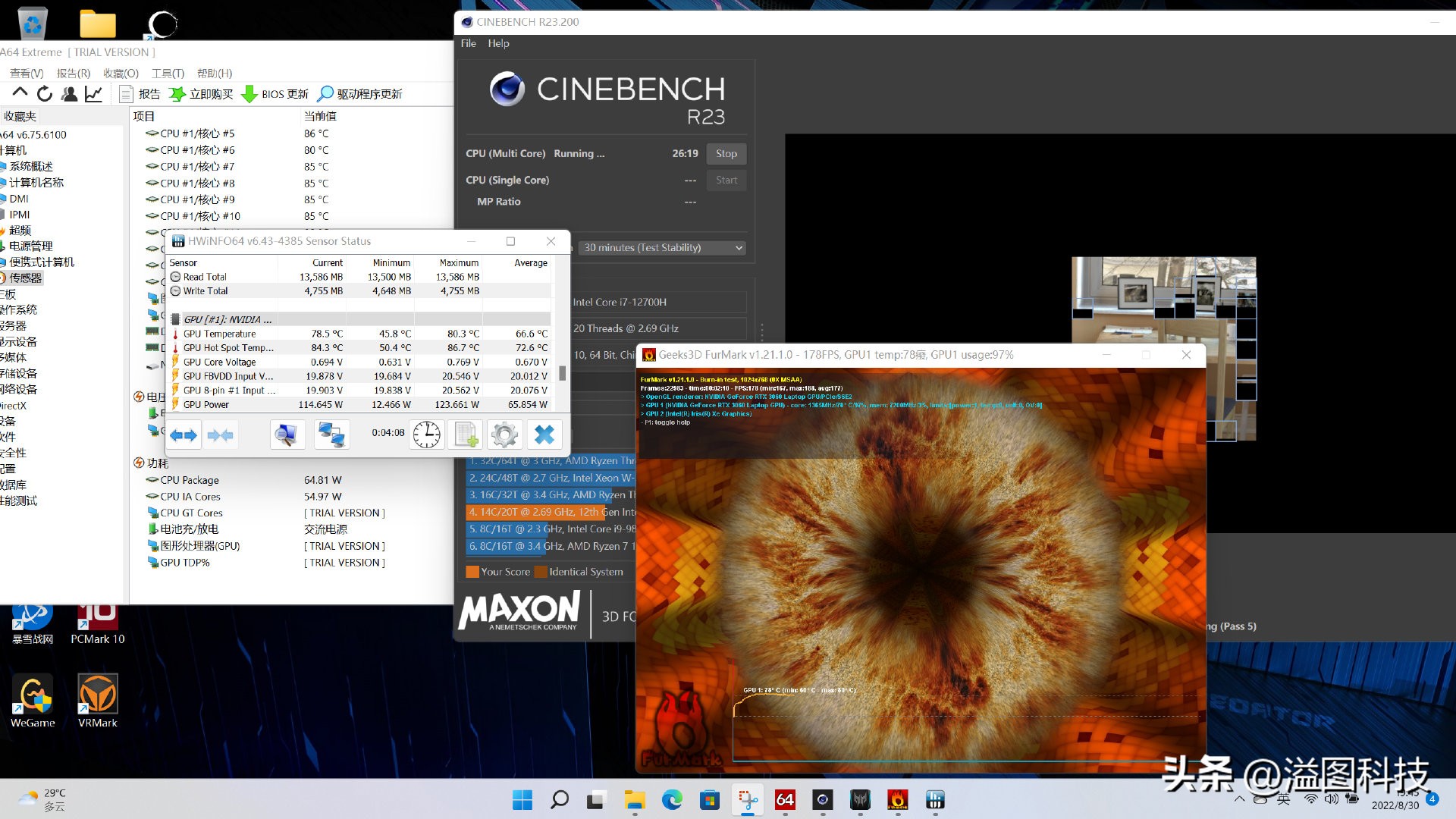Open HWiNFO remote network computers icon
This screenshot has height=819, width=1456.
point(331,435)
